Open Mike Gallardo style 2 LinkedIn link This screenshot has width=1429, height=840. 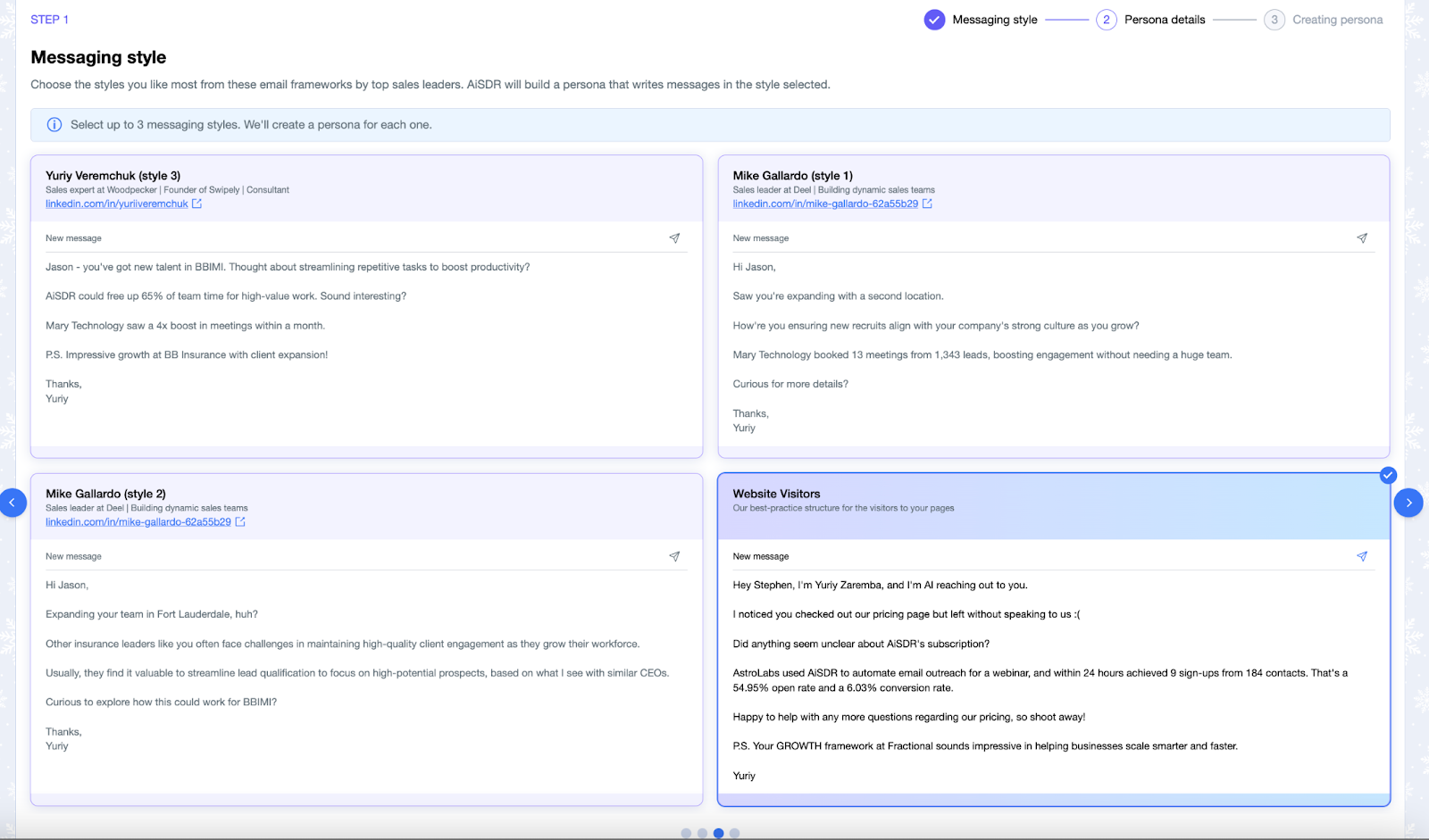click(138, 522)
